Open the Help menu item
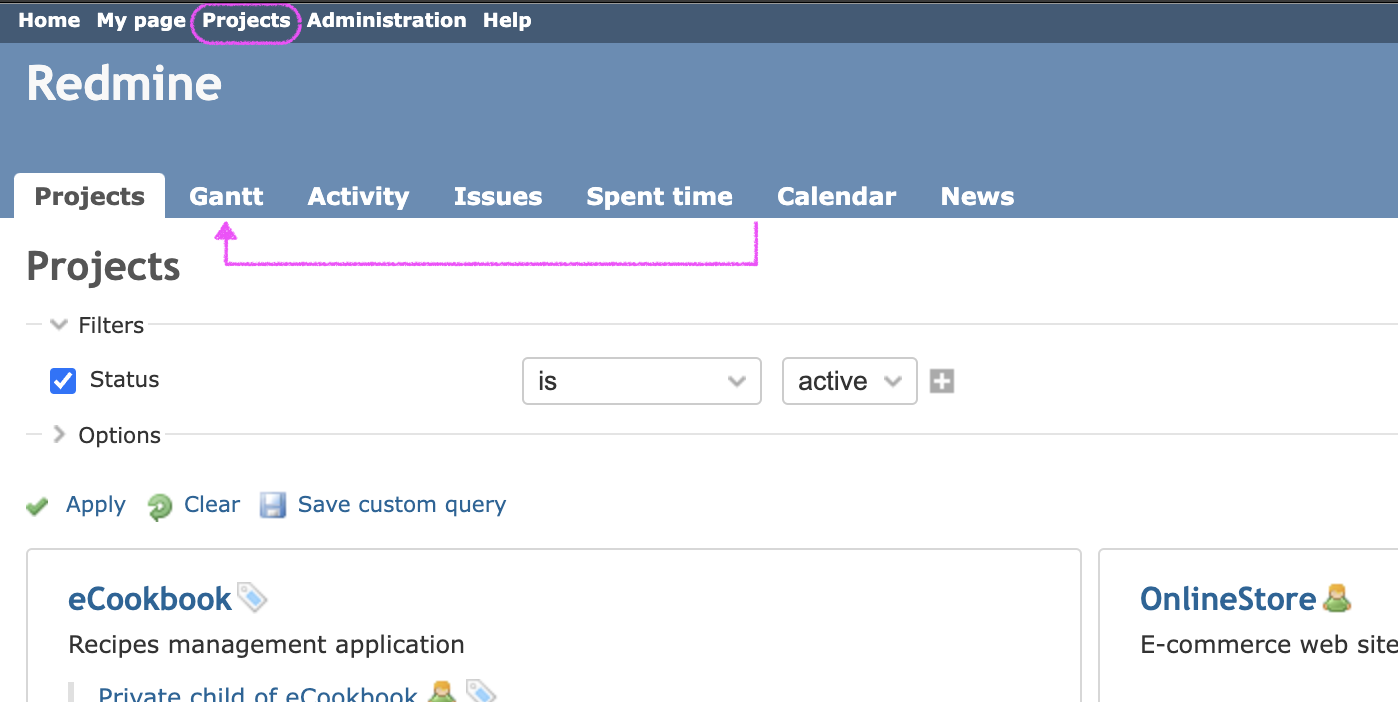 tap(507, 20)
